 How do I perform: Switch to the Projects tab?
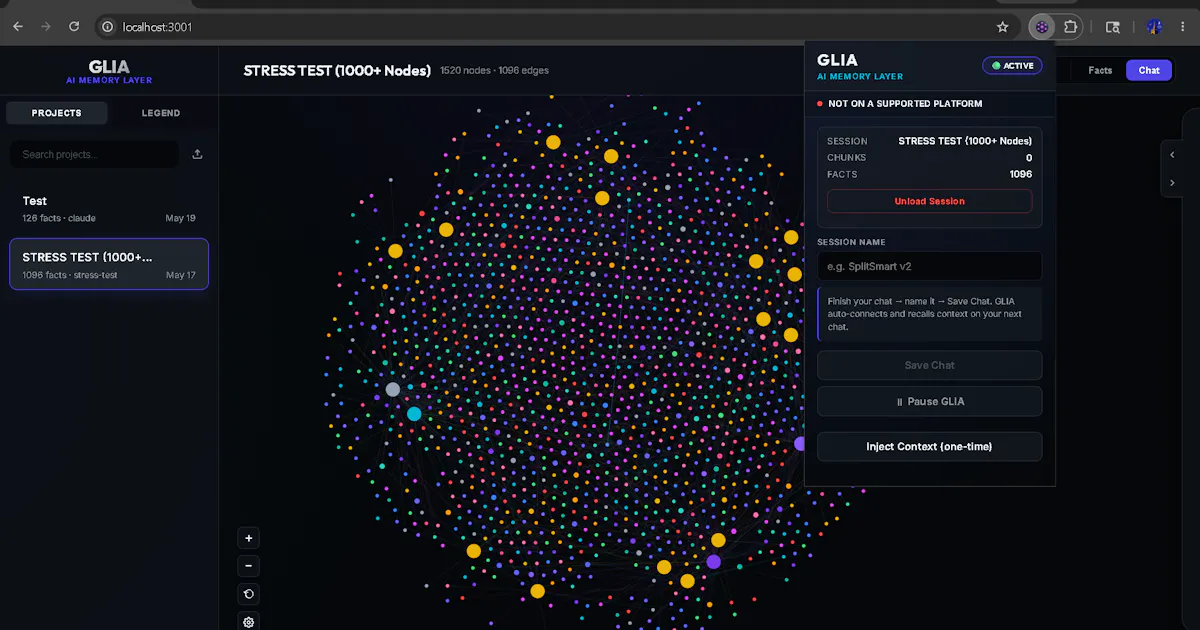57,113
